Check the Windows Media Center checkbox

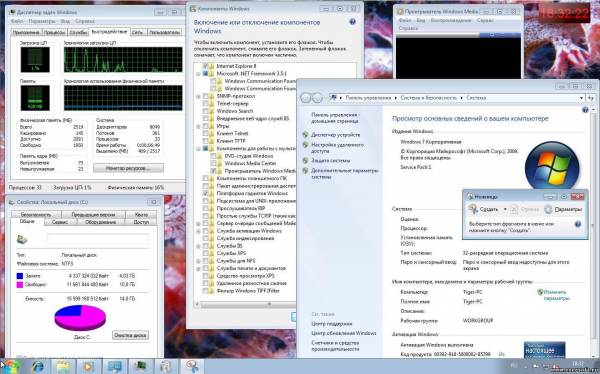pyautogui.click(x=214, y=163)
